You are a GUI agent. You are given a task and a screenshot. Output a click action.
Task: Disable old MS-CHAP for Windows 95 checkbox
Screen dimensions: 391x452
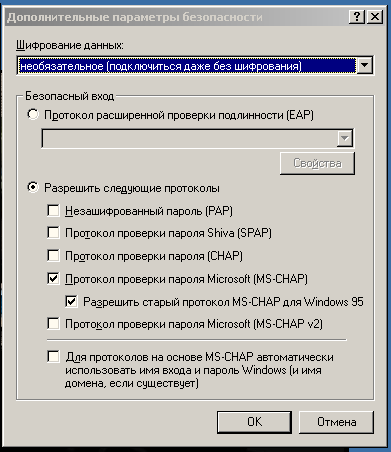click(71, 301)
